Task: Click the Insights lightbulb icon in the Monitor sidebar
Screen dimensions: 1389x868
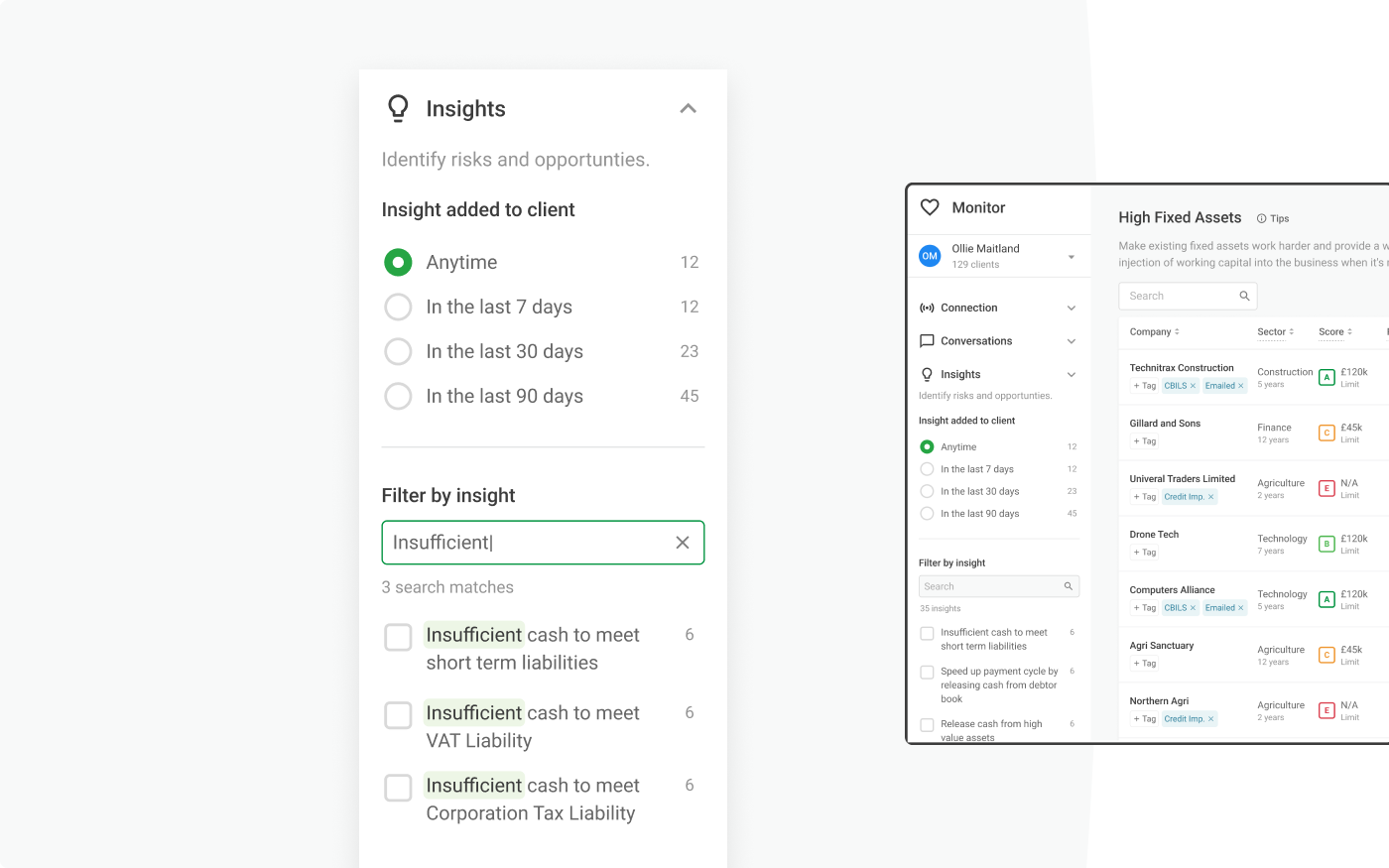Action: [x=927, y=374]
